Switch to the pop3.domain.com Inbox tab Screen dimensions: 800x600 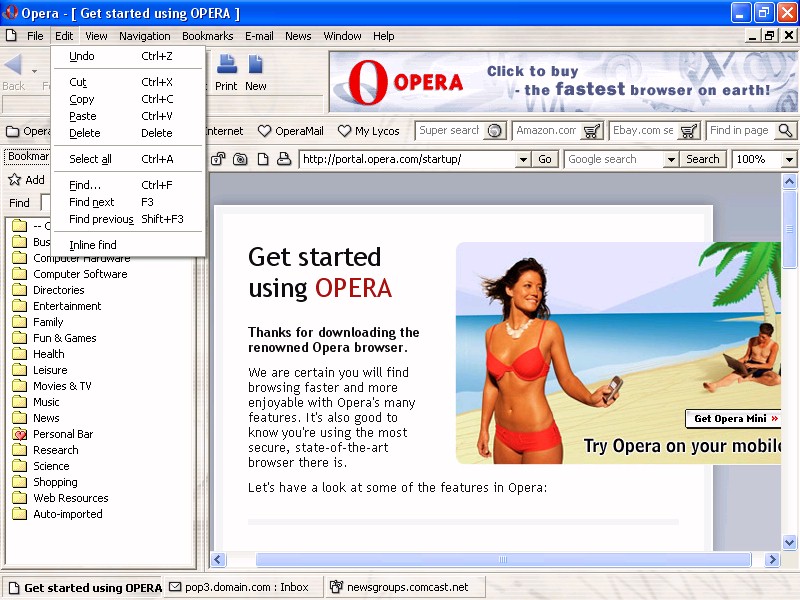[246, 587]
